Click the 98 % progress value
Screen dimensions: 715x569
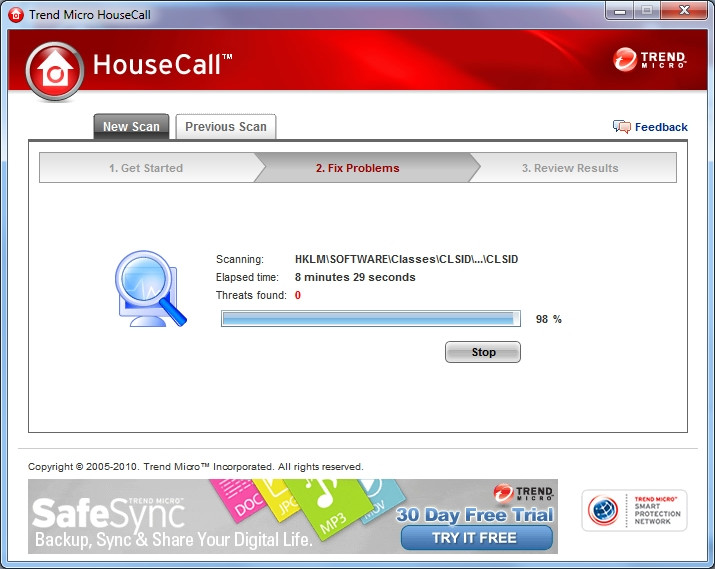pos(549,319)
